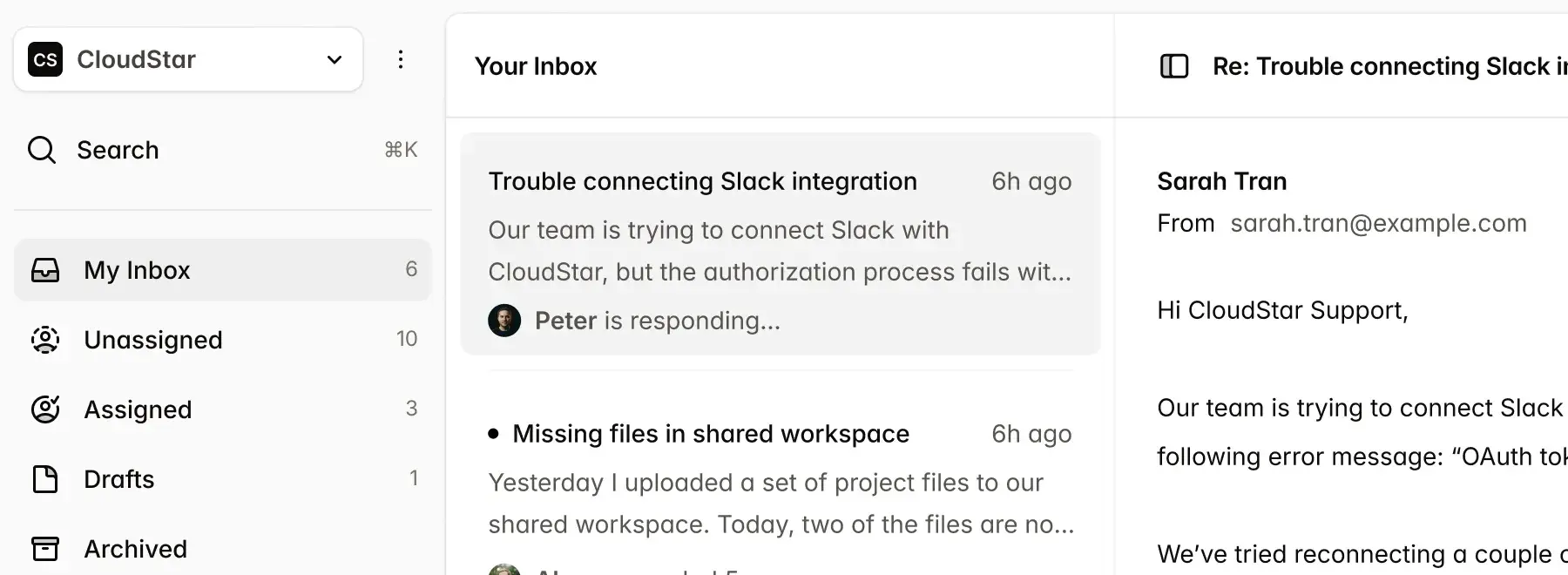The width and height of the screenshot is (1568, 575).
Task: Click the Assigned icon in sidebar
Action: pyautogui.click(x=45, y=409)
